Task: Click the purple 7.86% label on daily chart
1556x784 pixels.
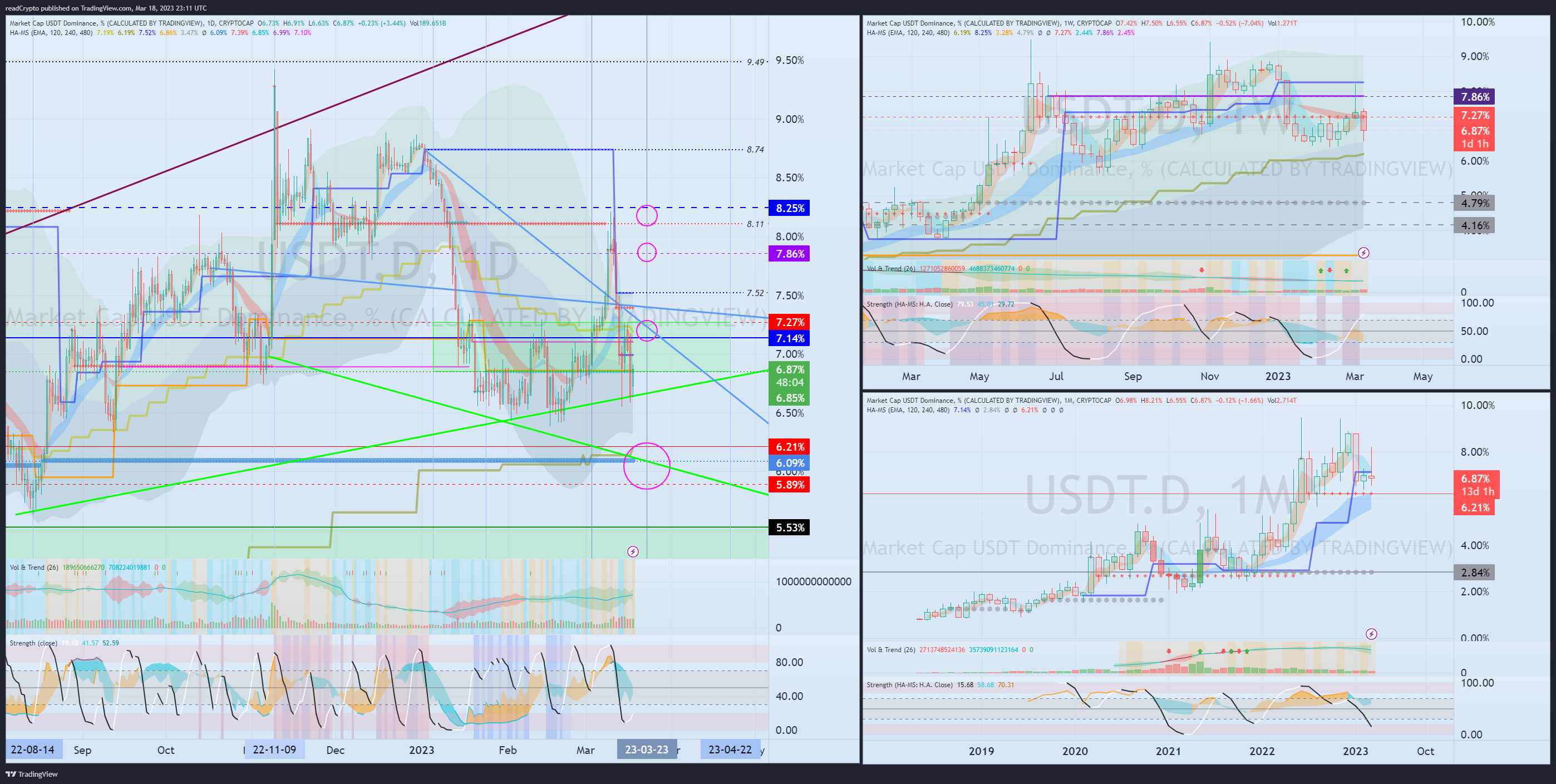Action: pos(790,254)
